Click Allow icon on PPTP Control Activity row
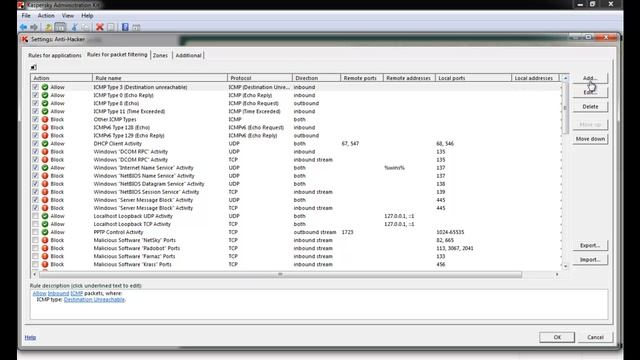This screenshot has width=640, height=360. tap(45, 232)
